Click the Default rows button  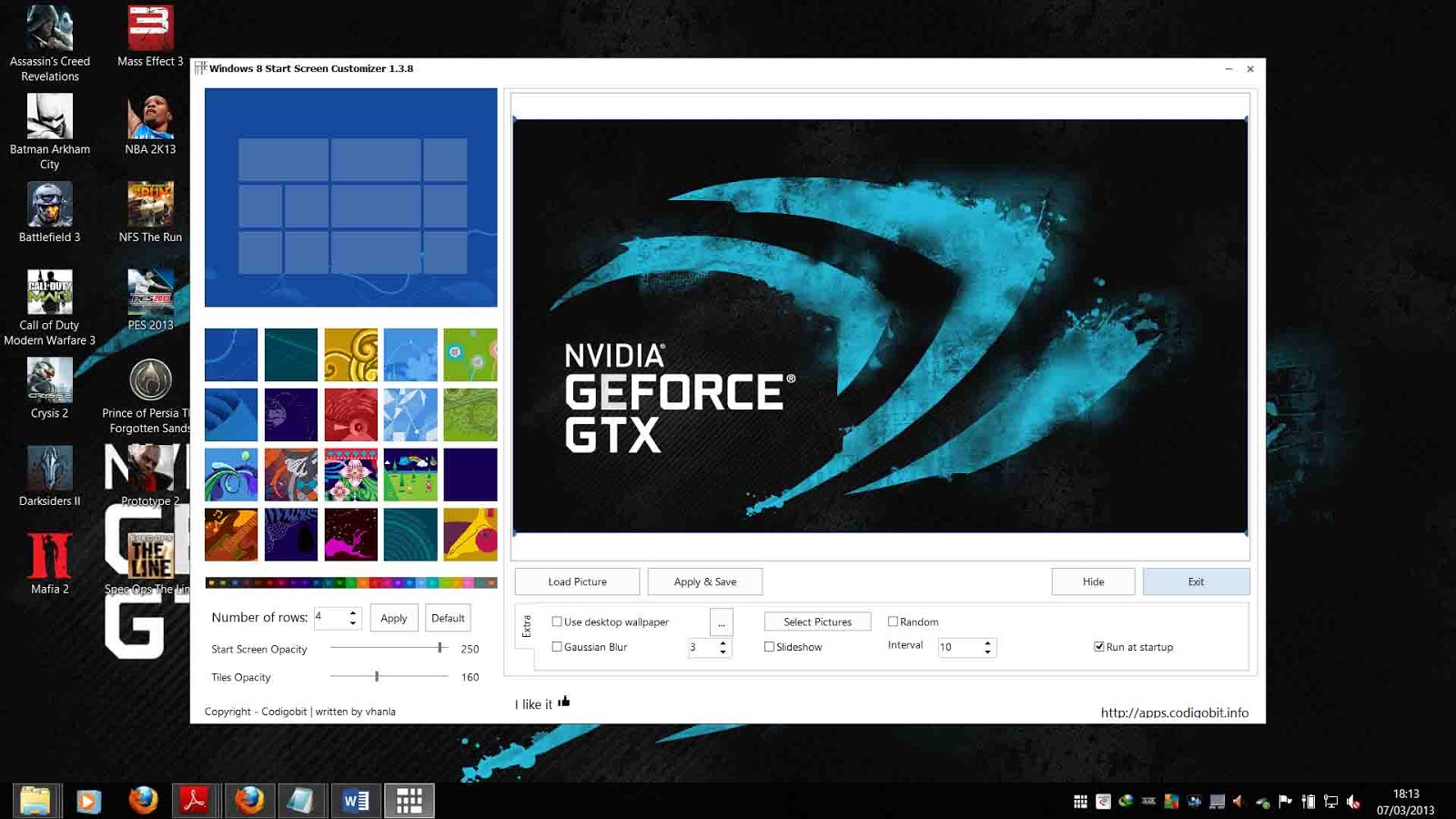448,618
